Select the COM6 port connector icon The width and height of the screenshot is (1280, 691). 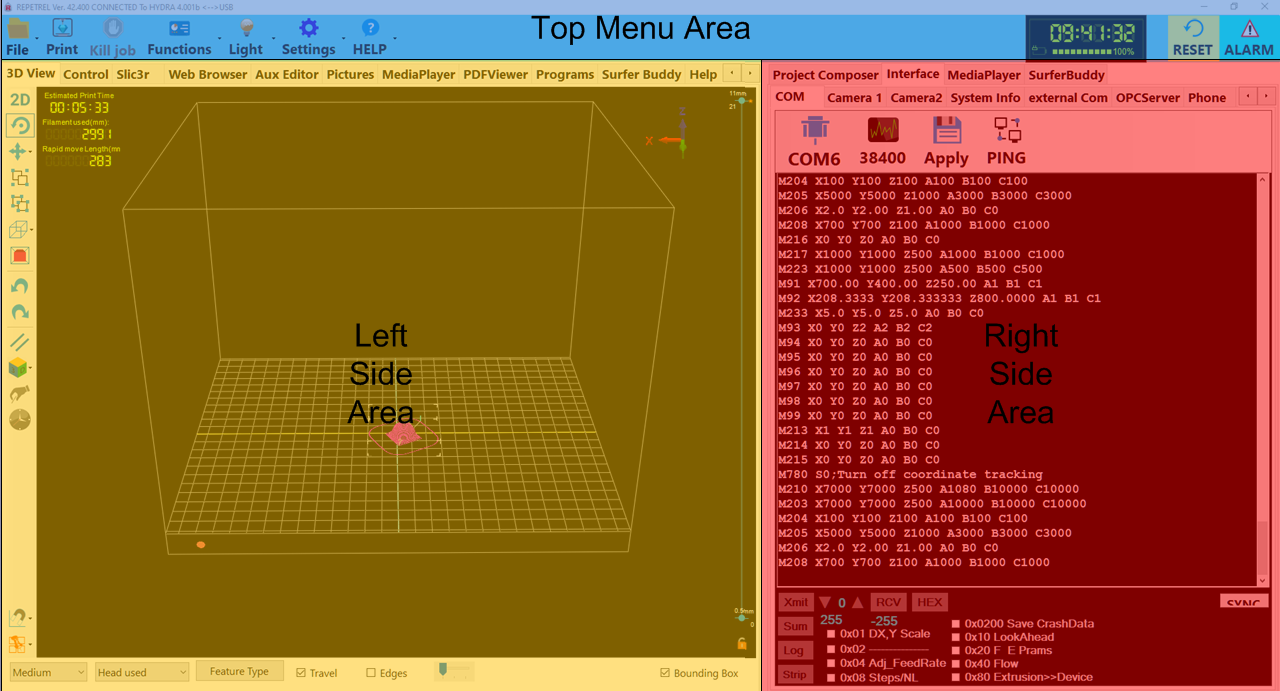click(814, 130)
